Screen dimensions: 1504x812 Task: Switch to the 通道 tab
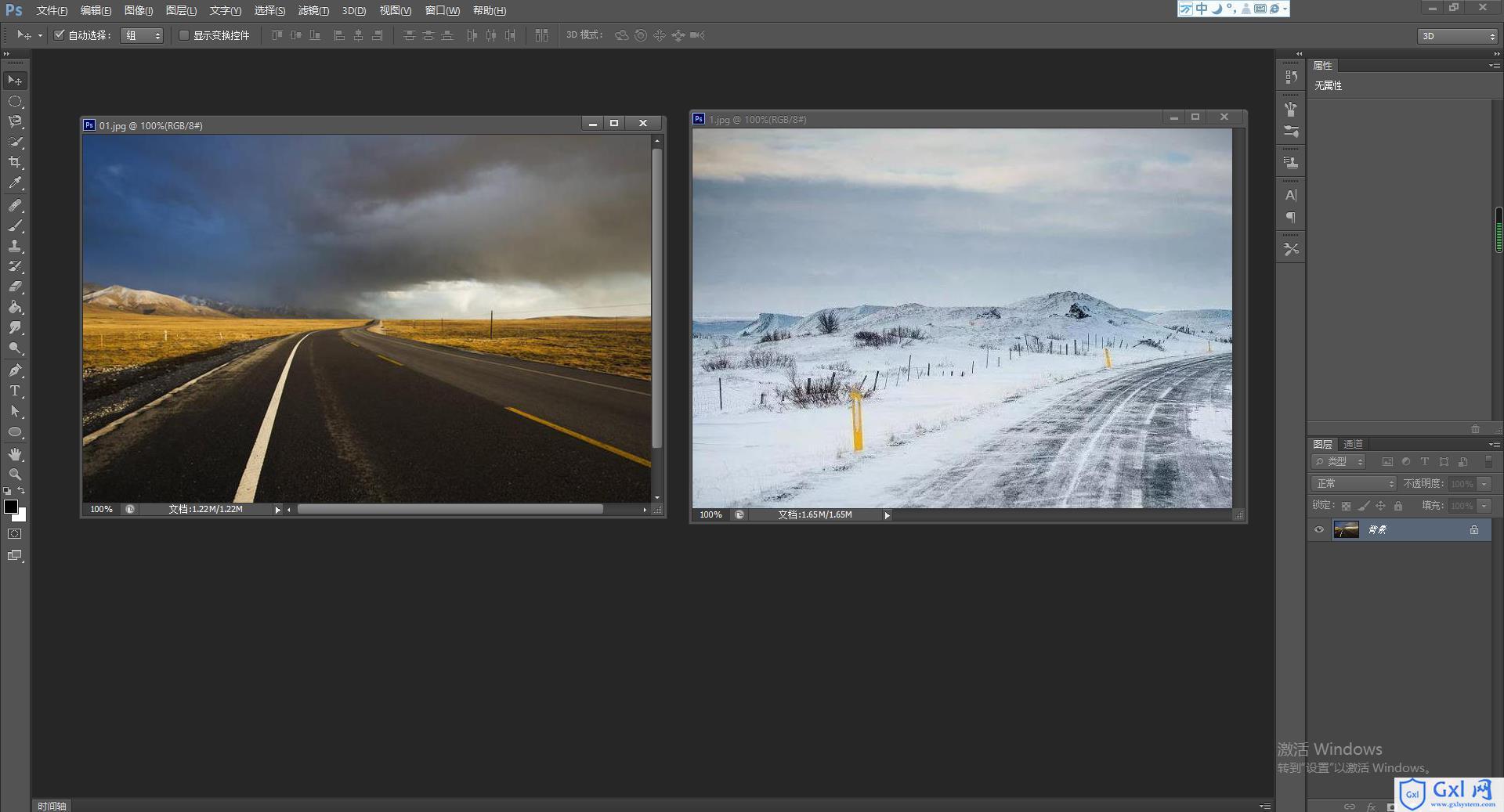[1353, 444]
